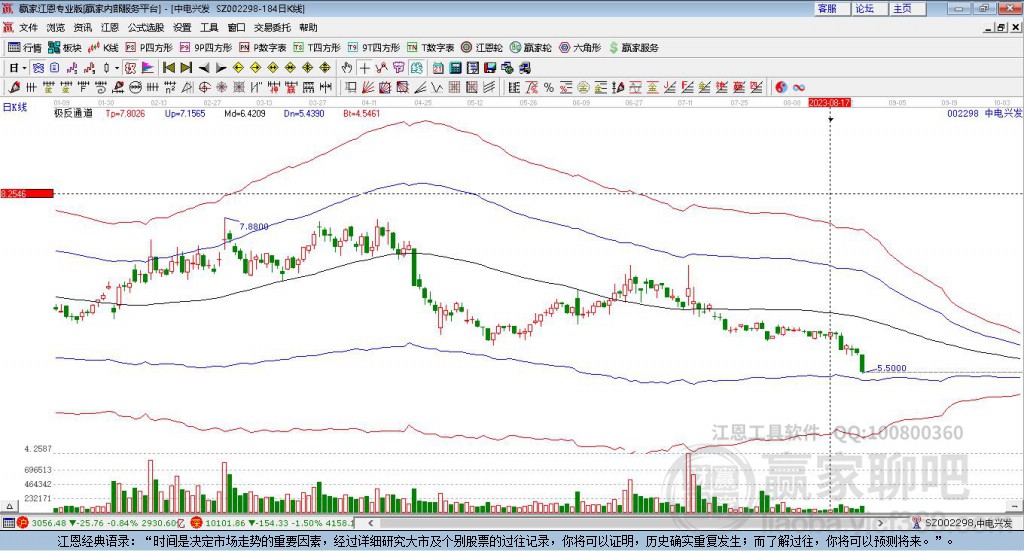Image resolution: width=1024 pixels, height=551 pixels.
Task: Step chart left with black left arrow
Action: 204,68
